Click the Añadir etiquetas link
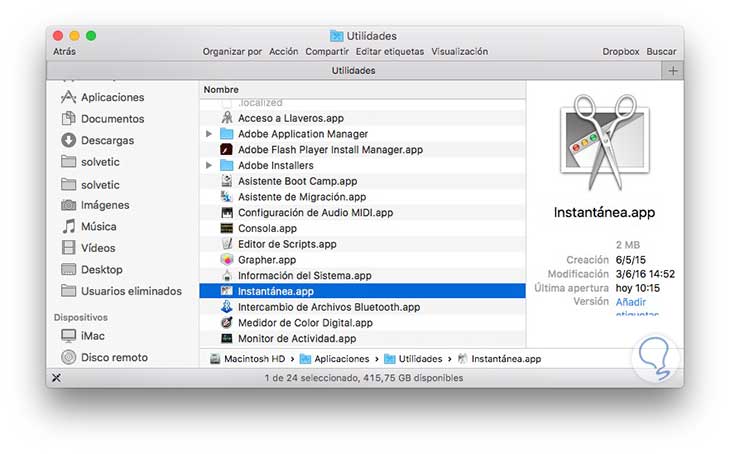Viewport: 730px width, 454px height. click(x=637, y=307)
